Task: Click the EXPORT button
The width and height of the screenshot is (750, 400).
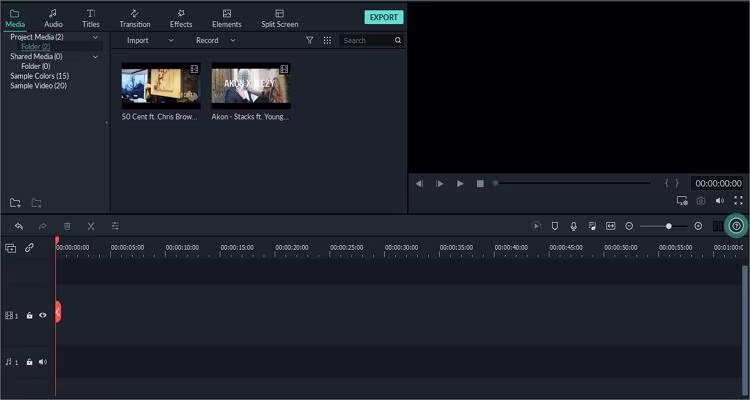Action: point(384,17)
